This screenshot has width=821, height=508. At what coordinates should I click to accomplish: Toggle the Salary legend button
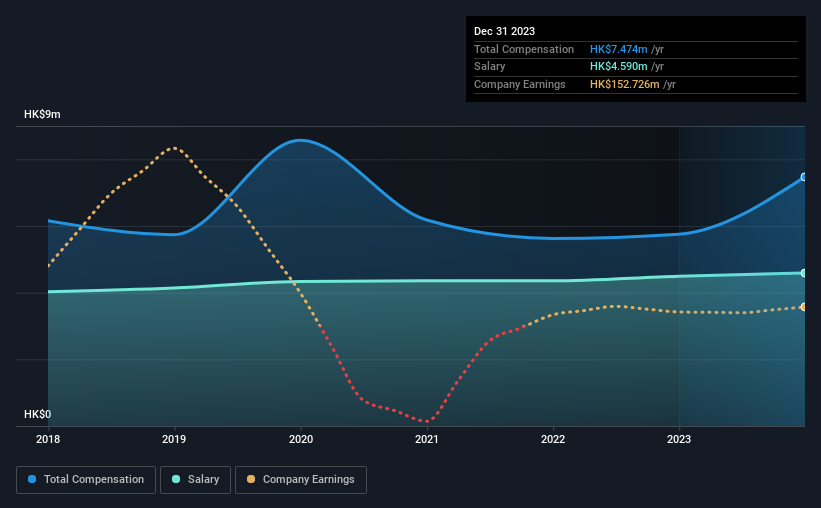[195, 480]
